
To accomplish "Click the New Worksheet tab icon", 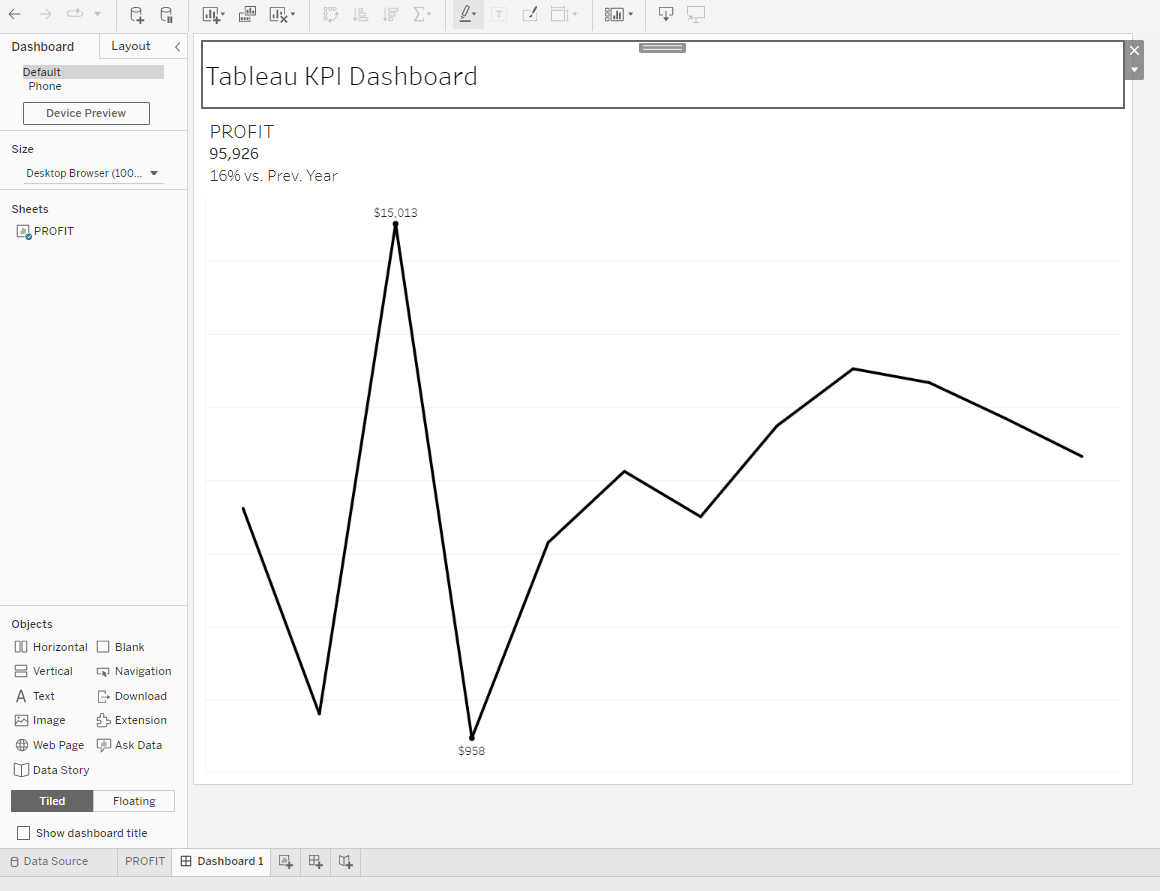I will tap(286, 861).
